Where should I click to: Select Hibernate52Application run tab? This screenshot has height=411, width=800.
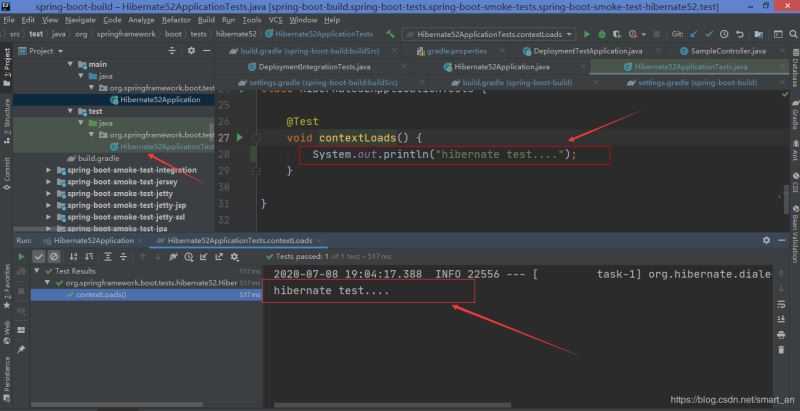pos(94,241)
